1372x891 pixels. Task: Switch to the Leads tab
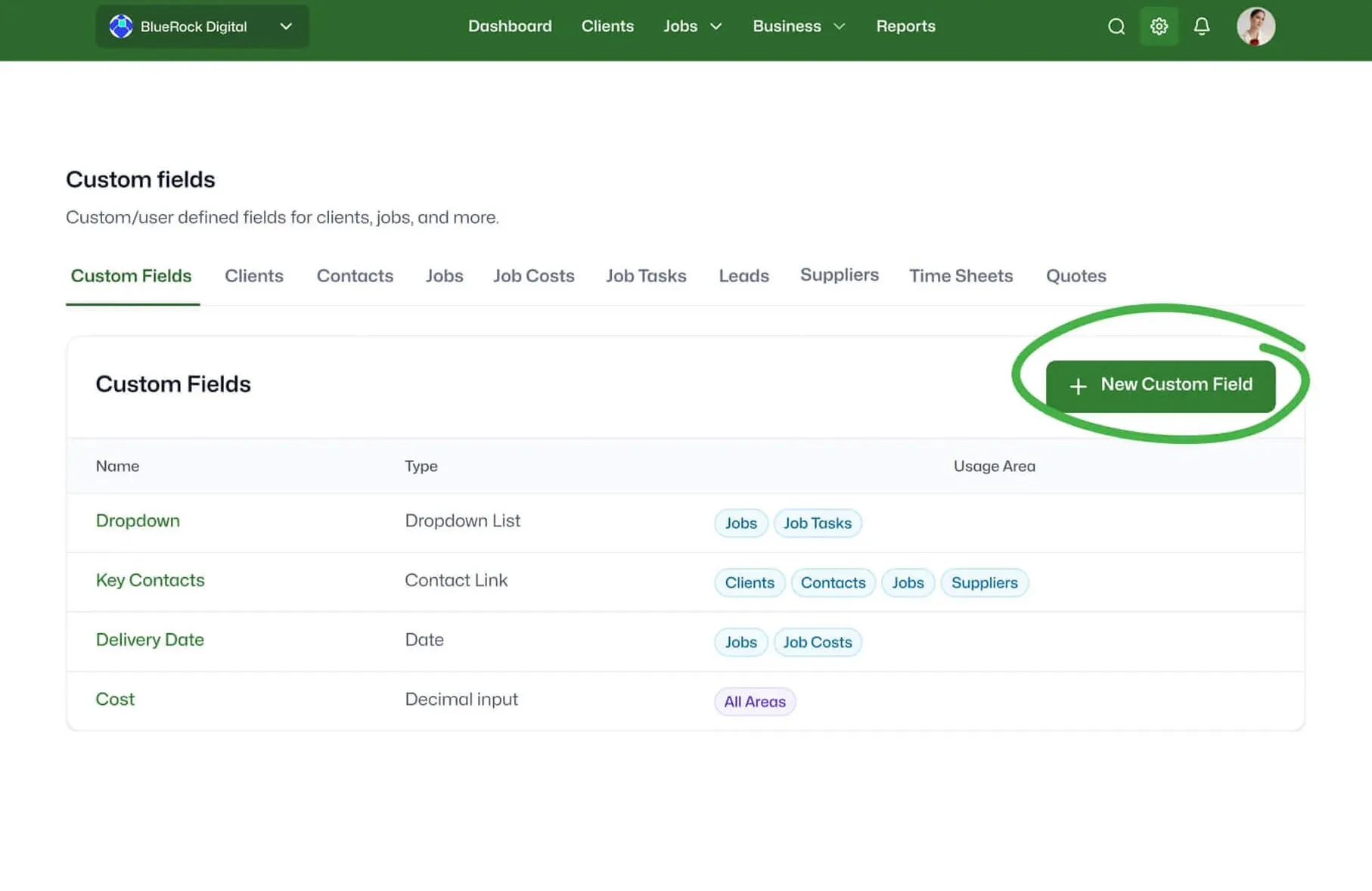point(743,276)
